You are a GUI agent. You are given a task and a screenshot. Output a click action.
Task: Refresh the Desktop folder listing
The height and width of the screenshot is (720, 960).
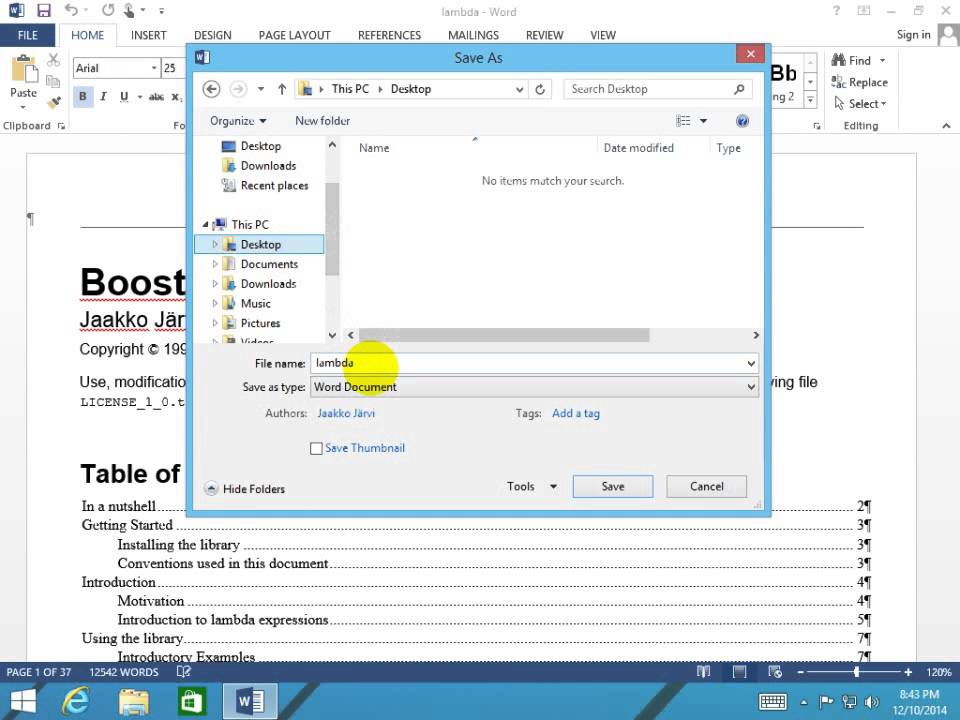[x=540, y=89]
